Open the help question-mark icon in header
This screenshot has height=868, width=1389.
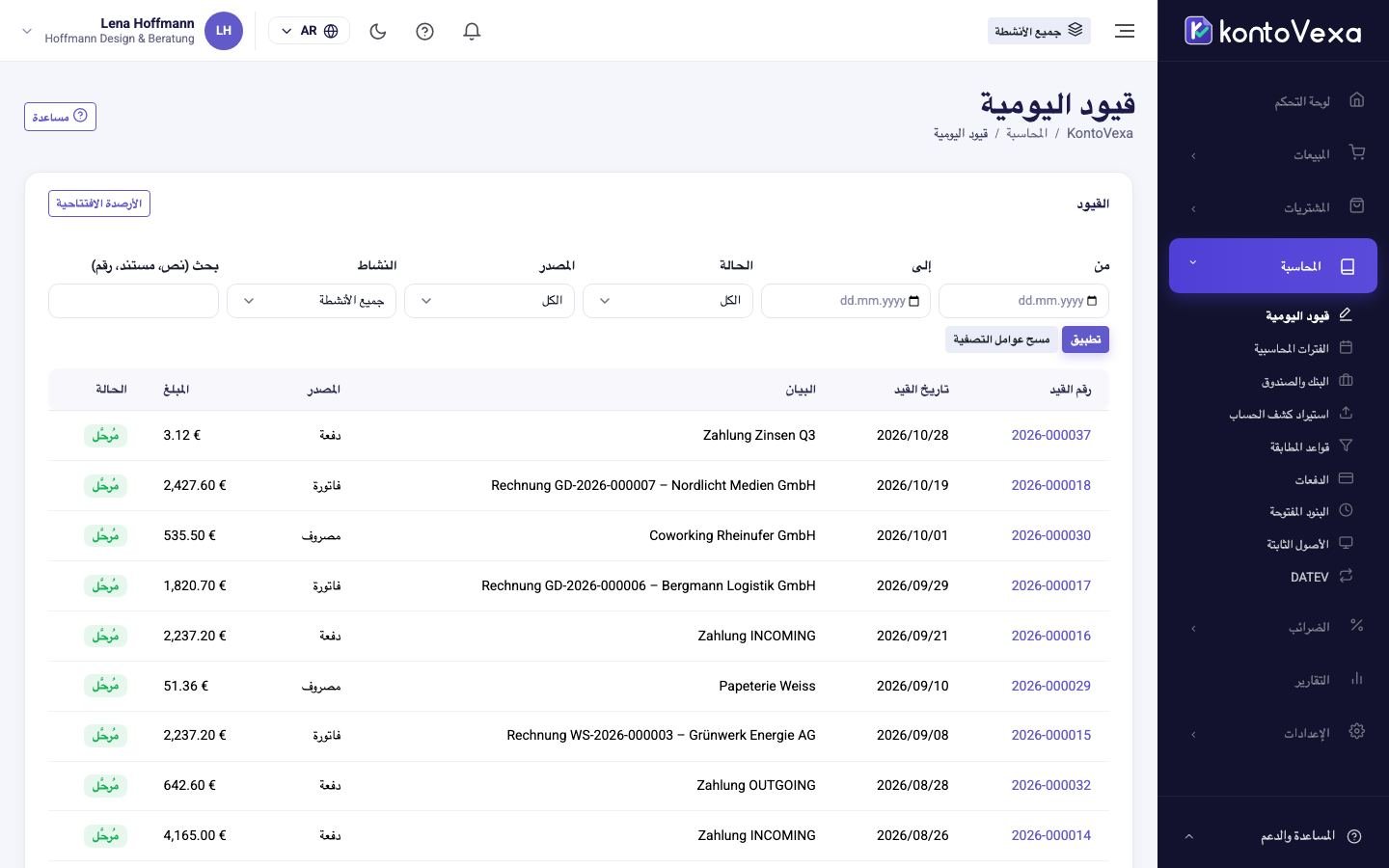click(x=424, y=31)
